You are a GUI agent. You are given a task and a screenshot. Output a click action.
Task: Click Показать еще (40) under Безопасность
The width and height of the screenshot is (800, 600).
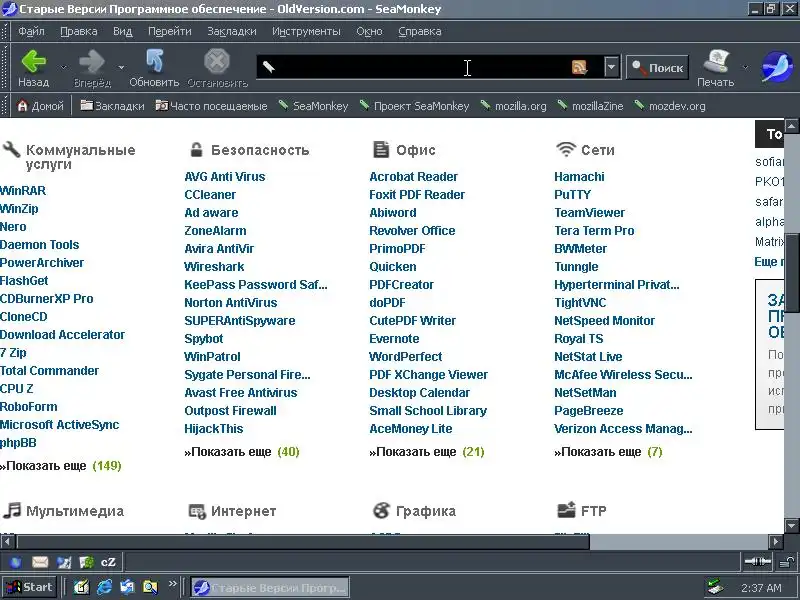click(242, 452)
